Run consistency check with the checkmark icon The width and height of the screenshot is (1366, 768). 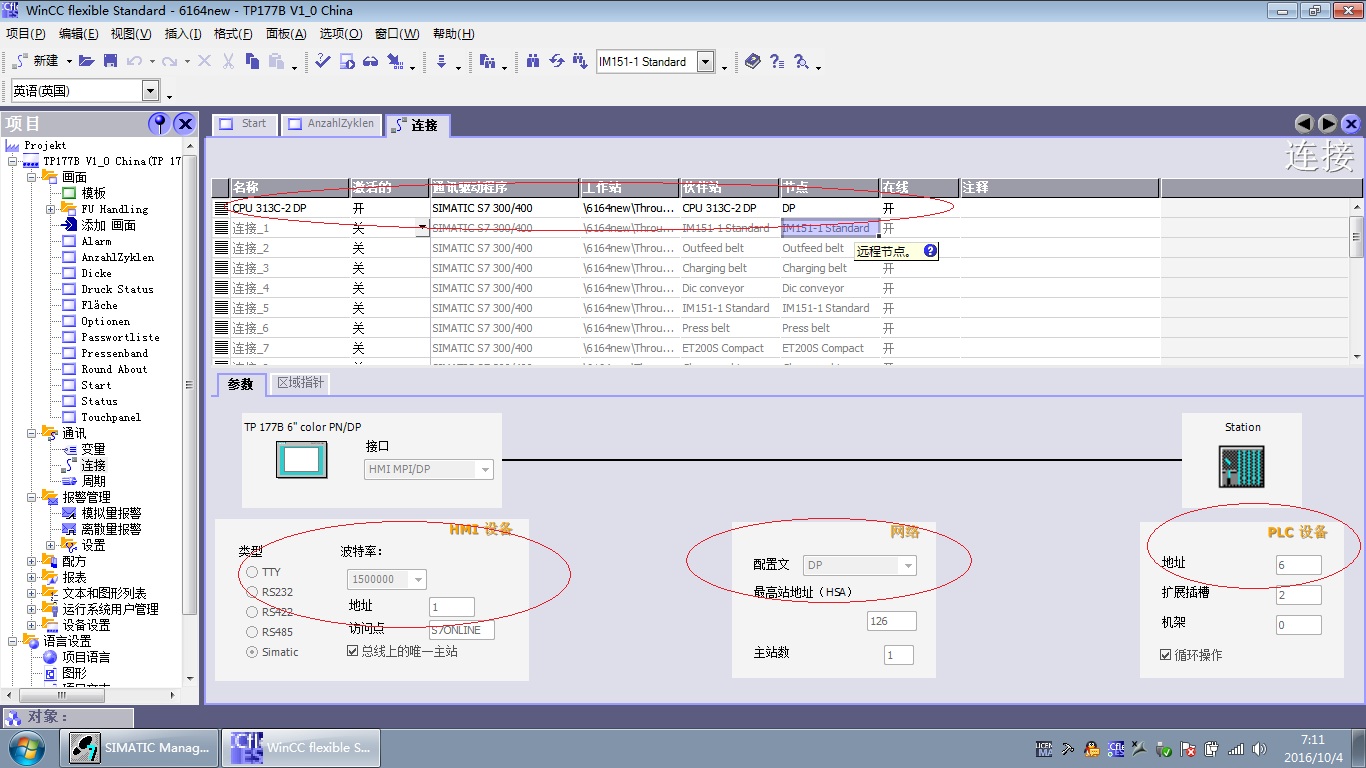tap(323, 61)
